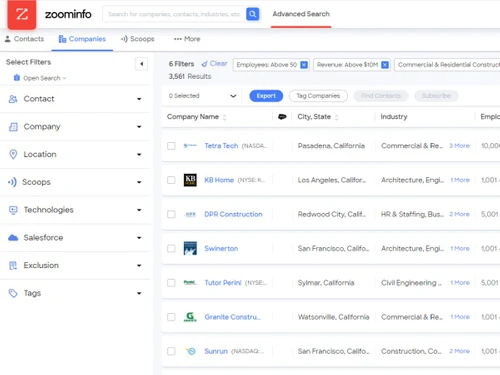Select the Tetra Tech row checkbox
The width and height of the screenshot is (500, 375).
click(171, 146)
